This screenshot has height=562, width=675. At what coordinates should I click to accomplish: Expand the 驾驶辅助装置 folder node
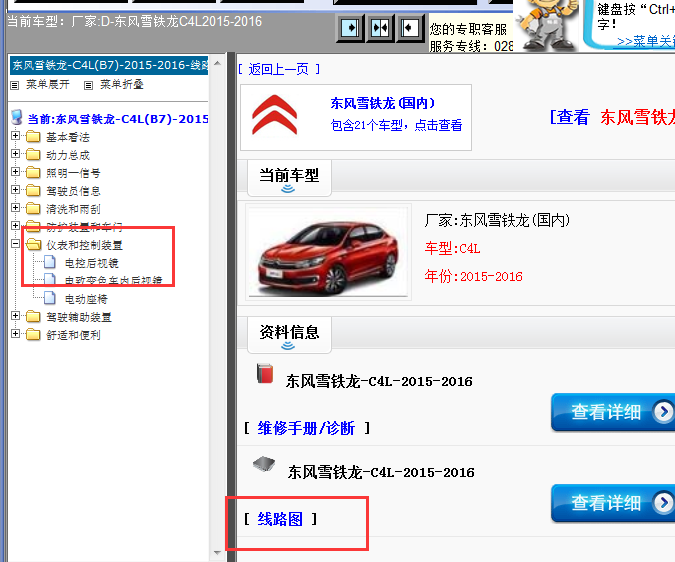[15, 316]
